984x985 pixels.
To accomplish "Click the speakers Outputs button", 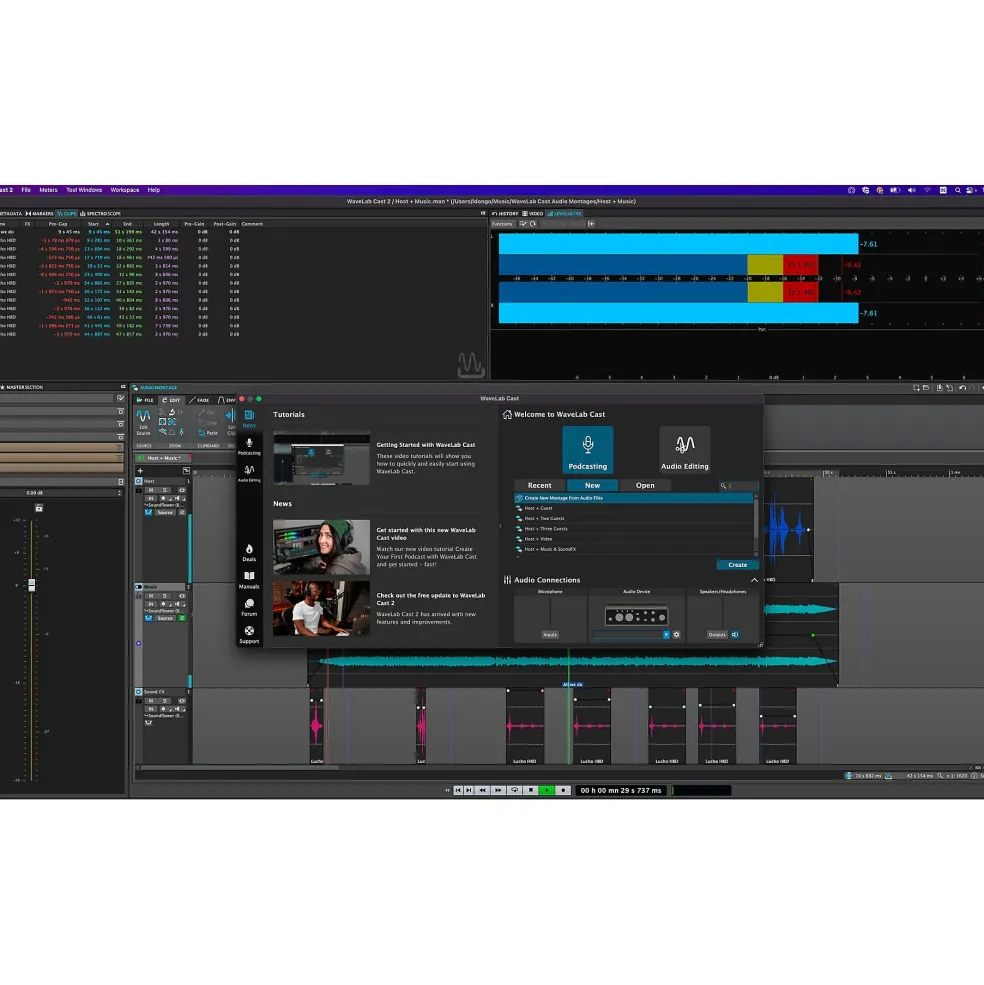I will tap(717, 634).
